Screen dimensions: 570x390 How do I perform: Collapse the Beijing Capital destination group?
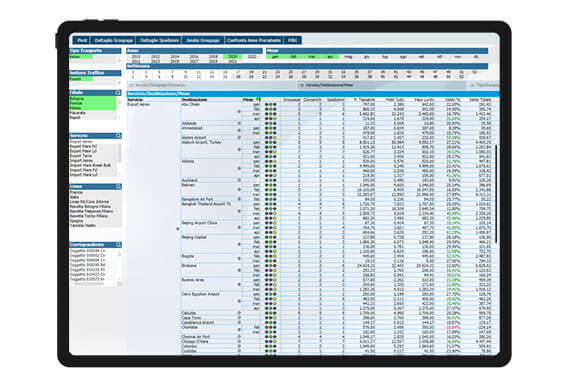pos(239,244)
